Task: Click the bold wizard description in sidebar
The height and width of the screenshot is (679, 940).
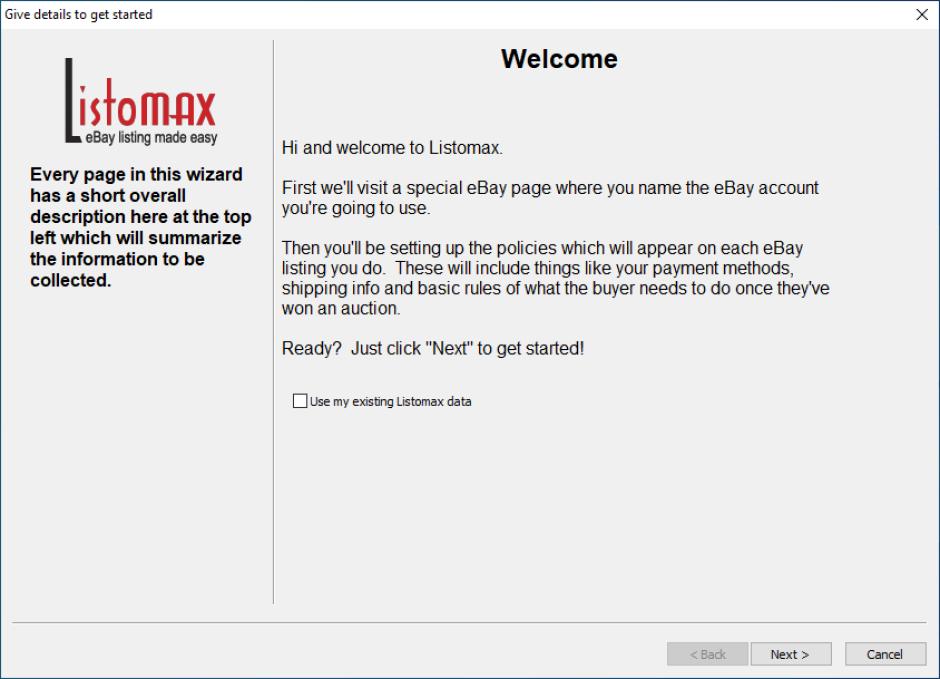Action: [x=141, y=227]
